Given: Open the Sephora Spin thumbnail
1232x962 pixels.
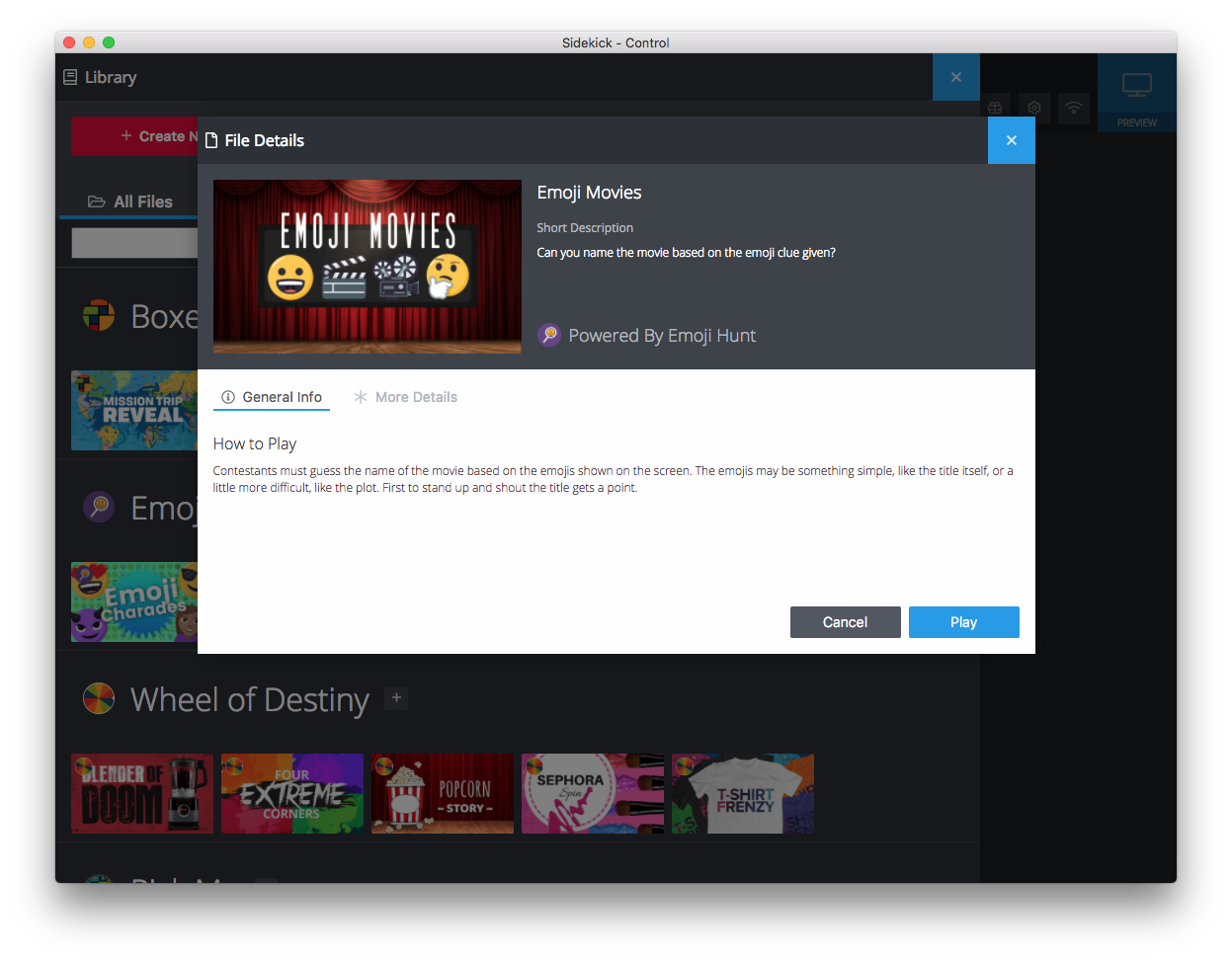Looking at the screenshot, I should [x=593, y=794].
